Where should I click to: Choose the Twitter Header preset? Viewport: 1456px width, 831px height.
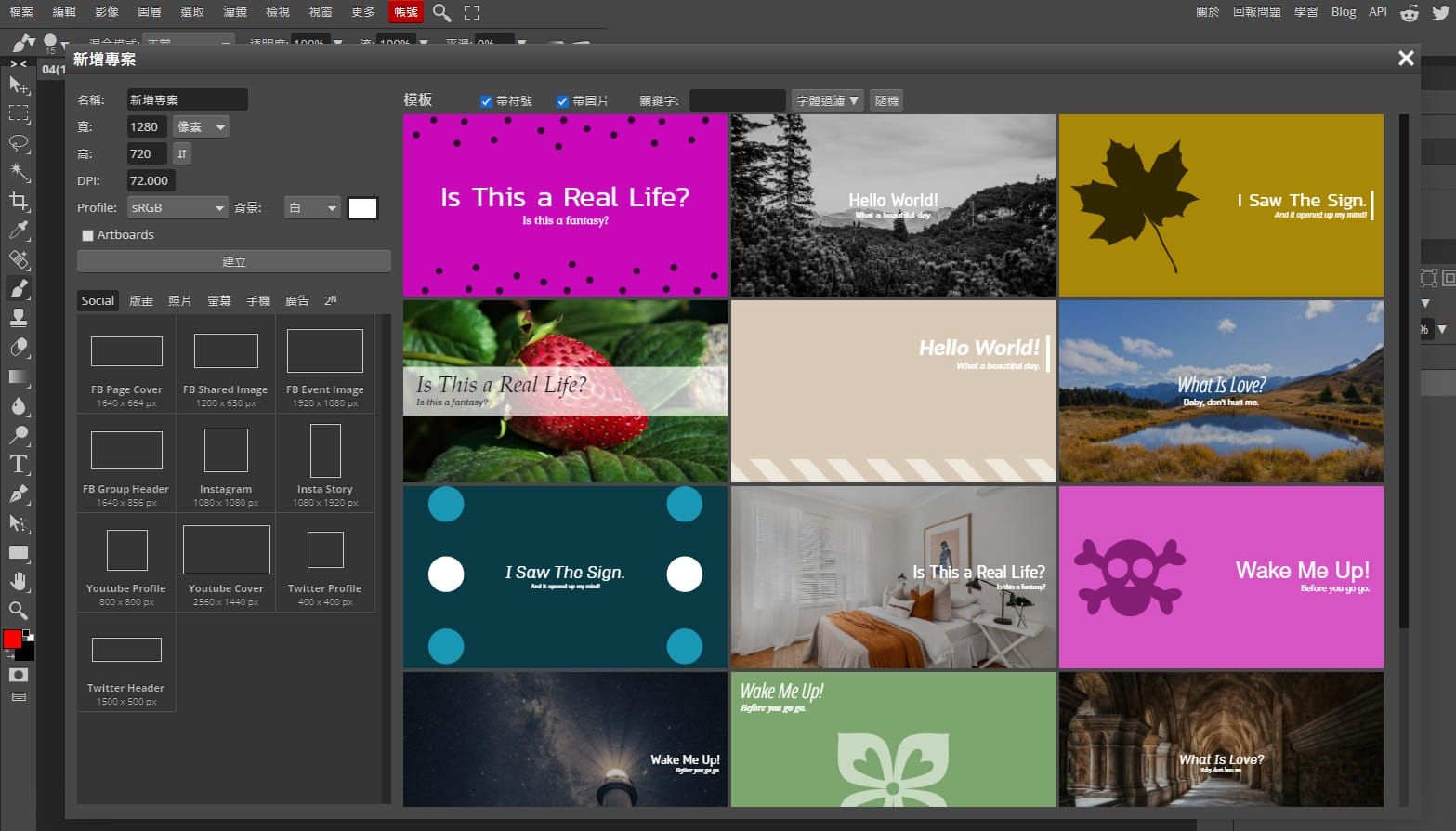(126, 662)
